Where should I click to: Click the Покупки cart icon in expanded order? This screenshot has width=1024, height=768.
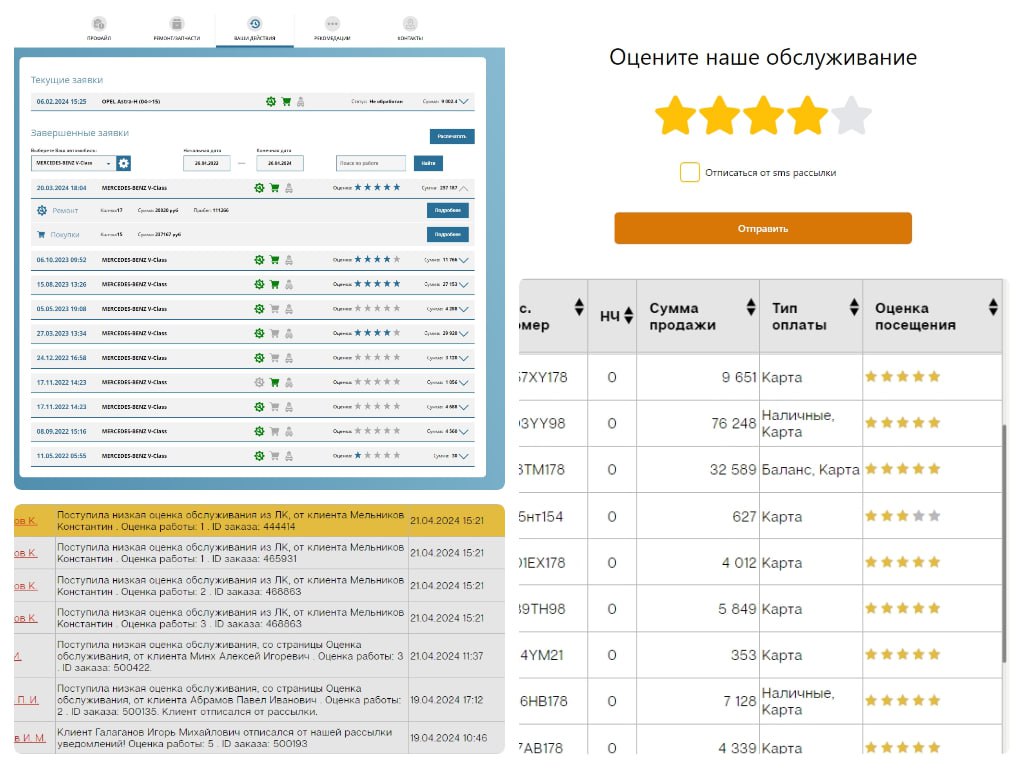pos(42,234)
